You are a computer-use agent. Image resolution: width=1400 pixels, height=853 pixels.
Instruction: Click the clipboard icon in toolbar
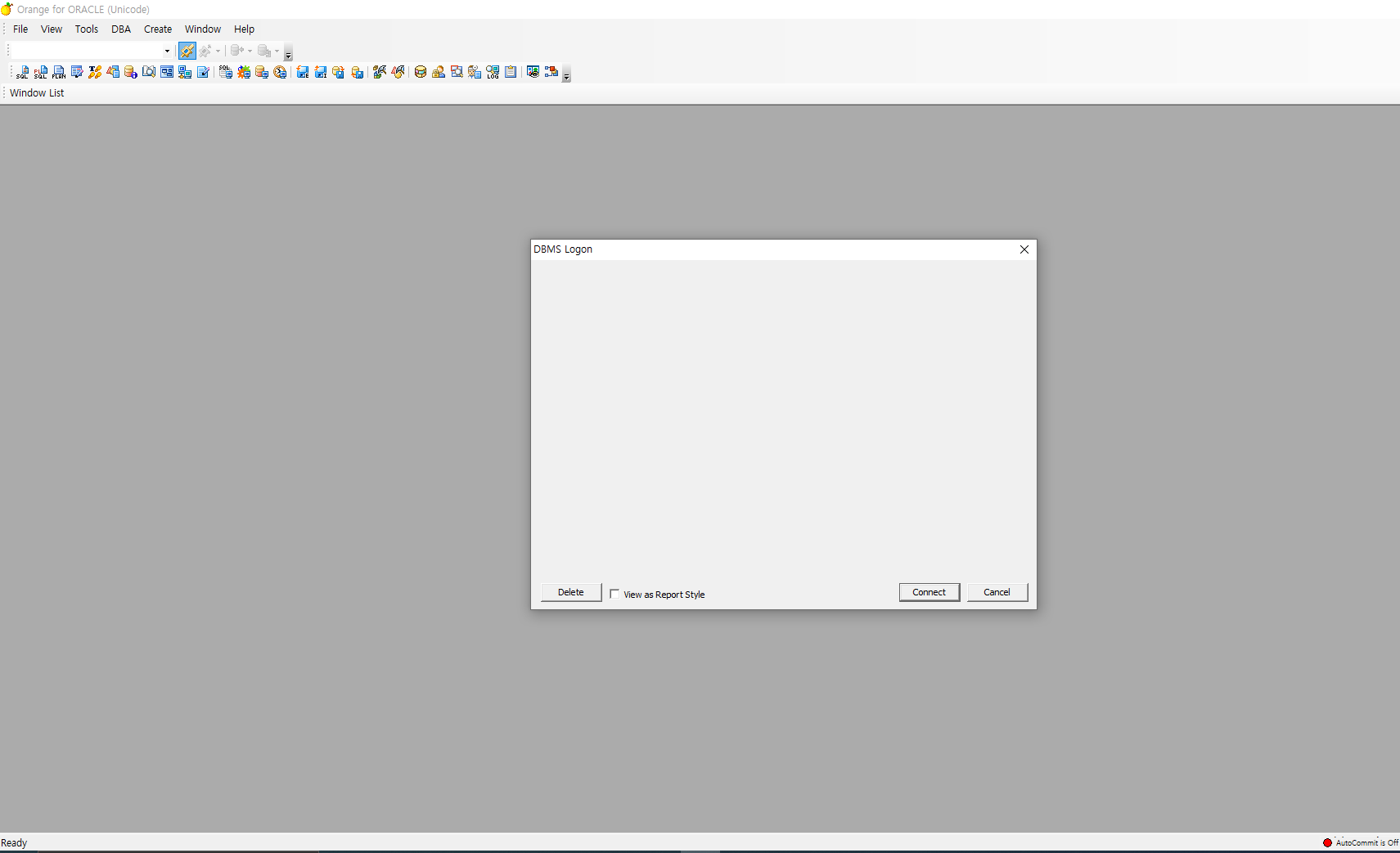(x=511, y=73)
